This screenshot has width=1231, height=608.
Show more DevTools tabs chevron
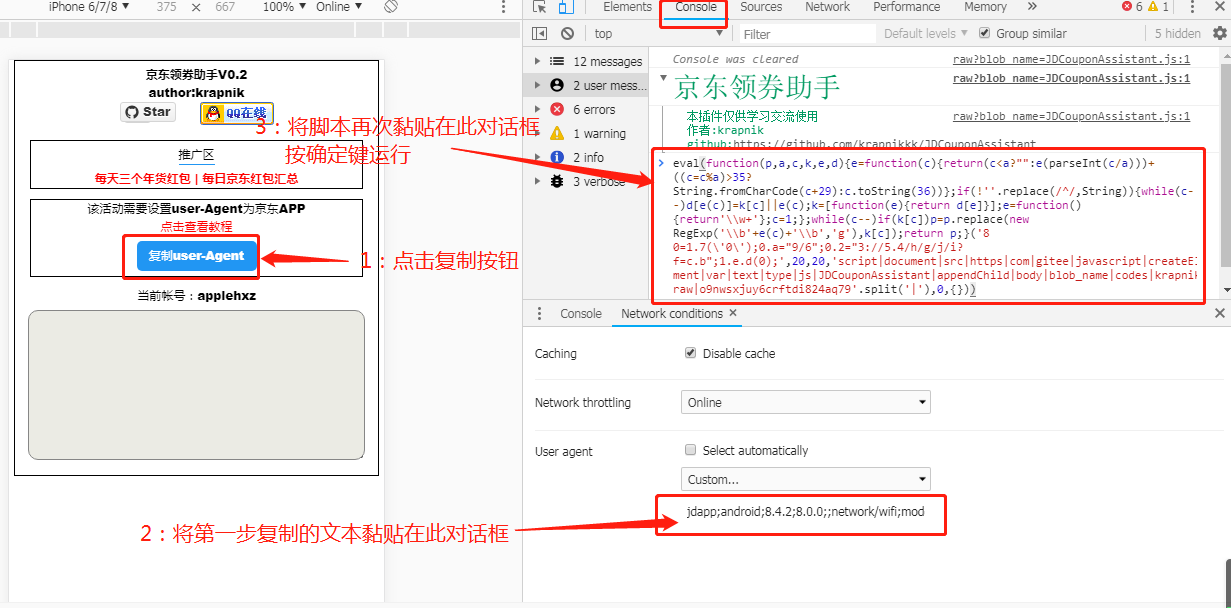click(x=1034, y=7)
